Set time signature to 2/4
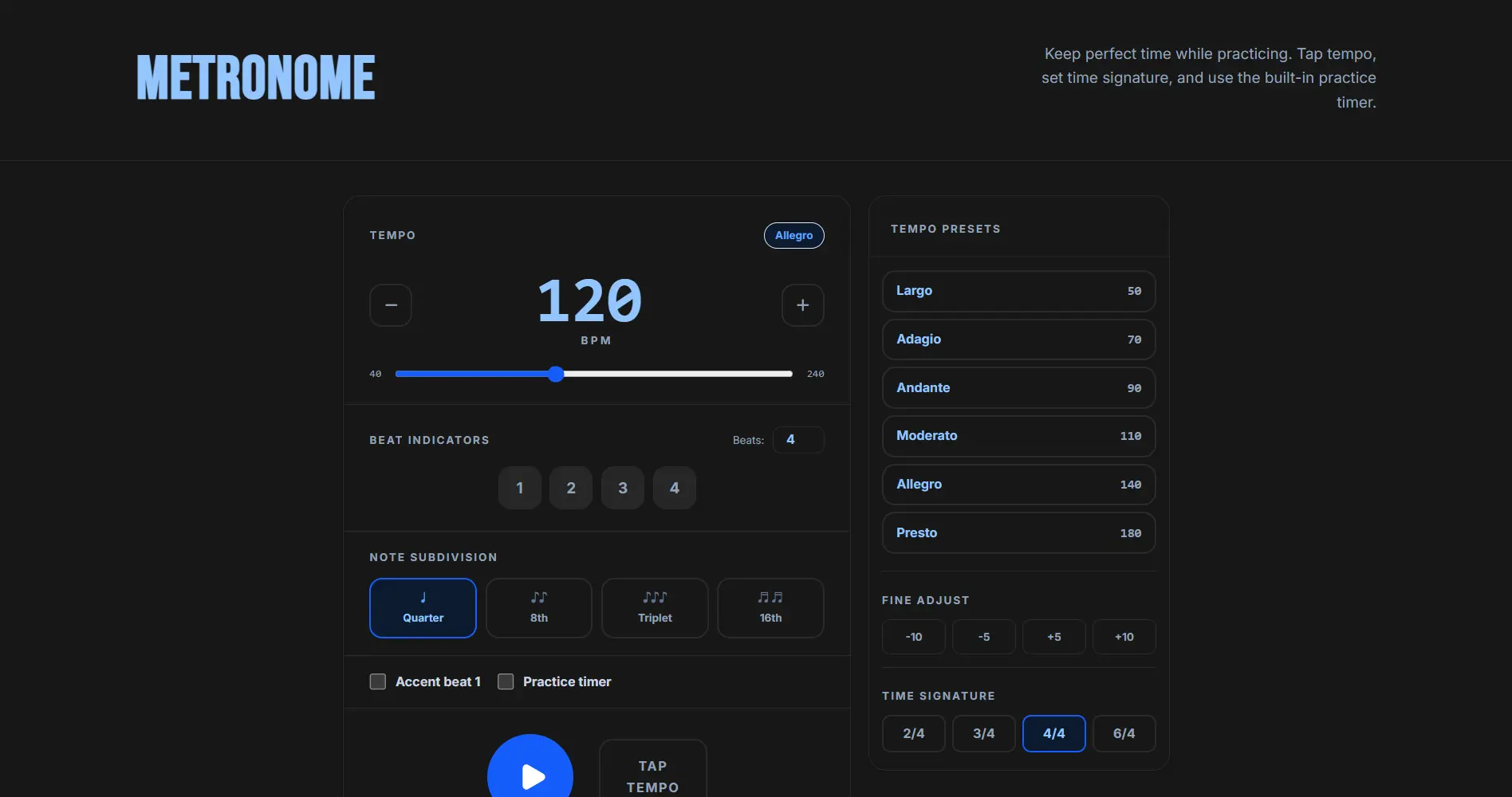The height and width of the screenshot is (797, 1512). (x=914, y=733)
